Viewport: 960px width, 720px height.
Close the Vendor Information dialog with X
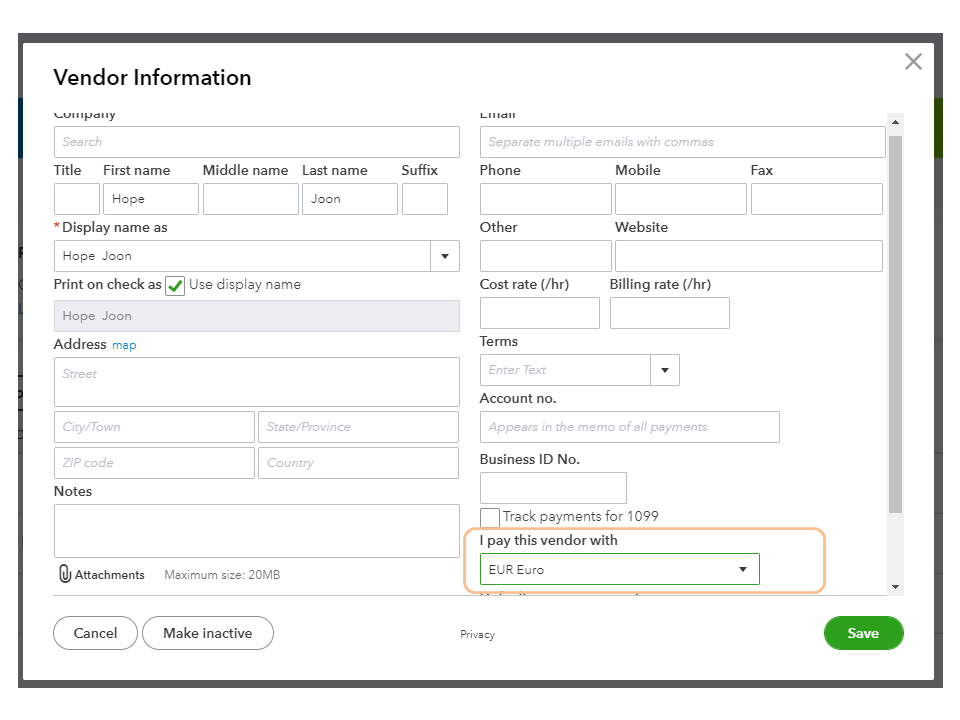click(x=913, y=61)
